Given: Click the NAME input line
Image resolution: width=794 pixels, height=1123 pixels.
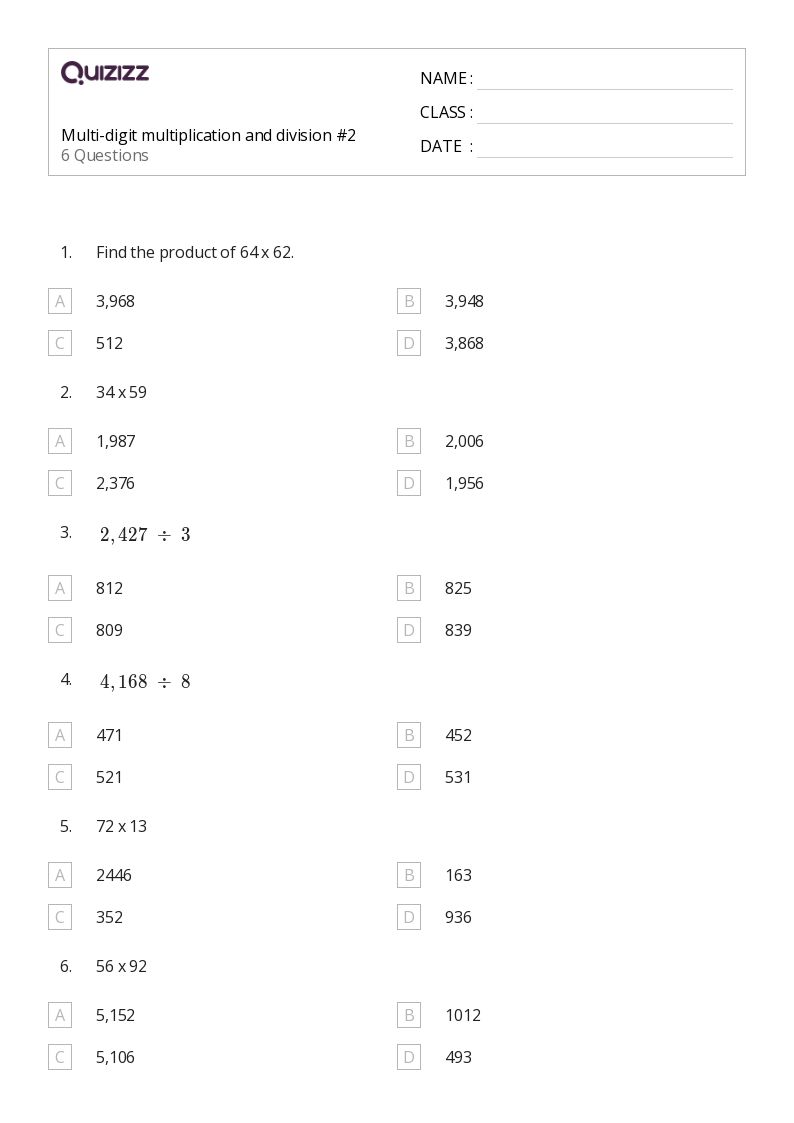Looking at the screenshot, I should [604, 79].
